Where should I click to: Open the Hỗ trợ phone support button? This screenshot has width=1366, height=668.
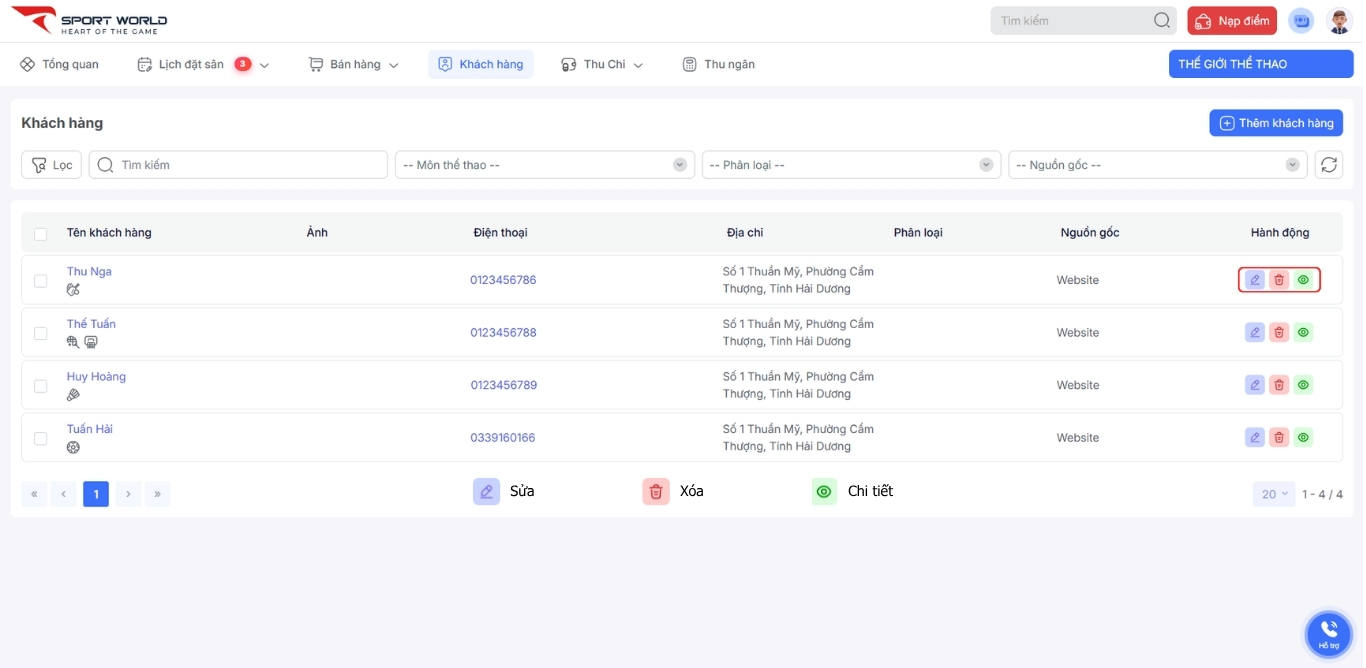[1328, 633]
